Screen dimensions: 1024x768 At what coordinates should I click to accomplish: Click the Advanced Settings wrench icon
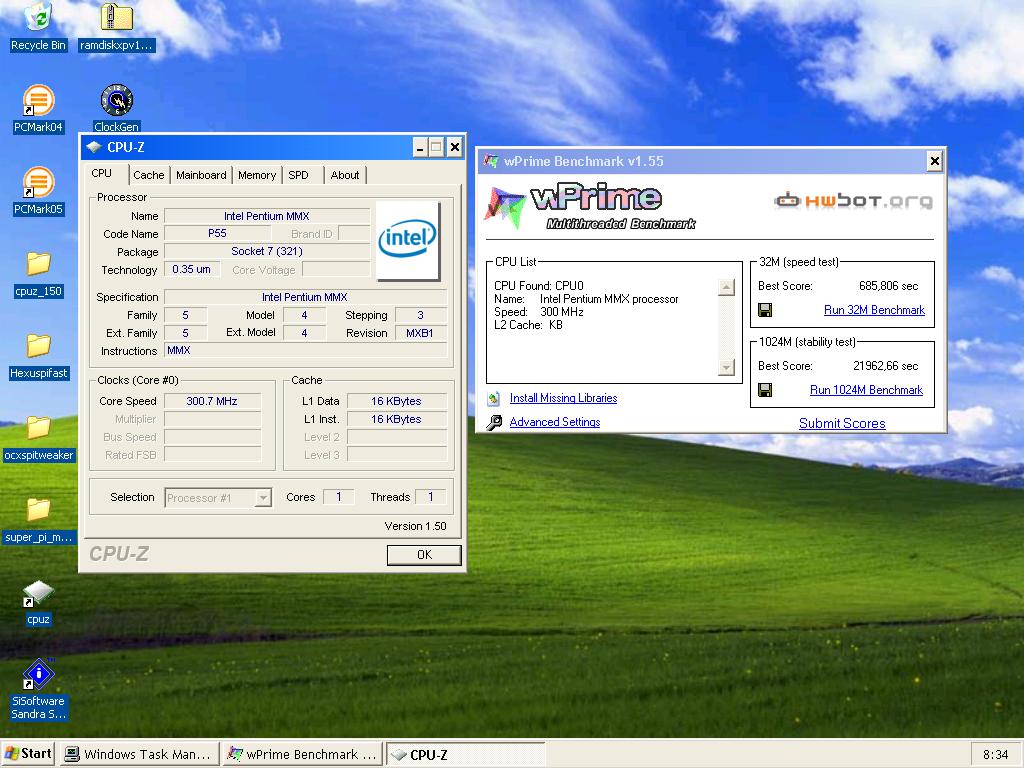click(x=494, y=423)
